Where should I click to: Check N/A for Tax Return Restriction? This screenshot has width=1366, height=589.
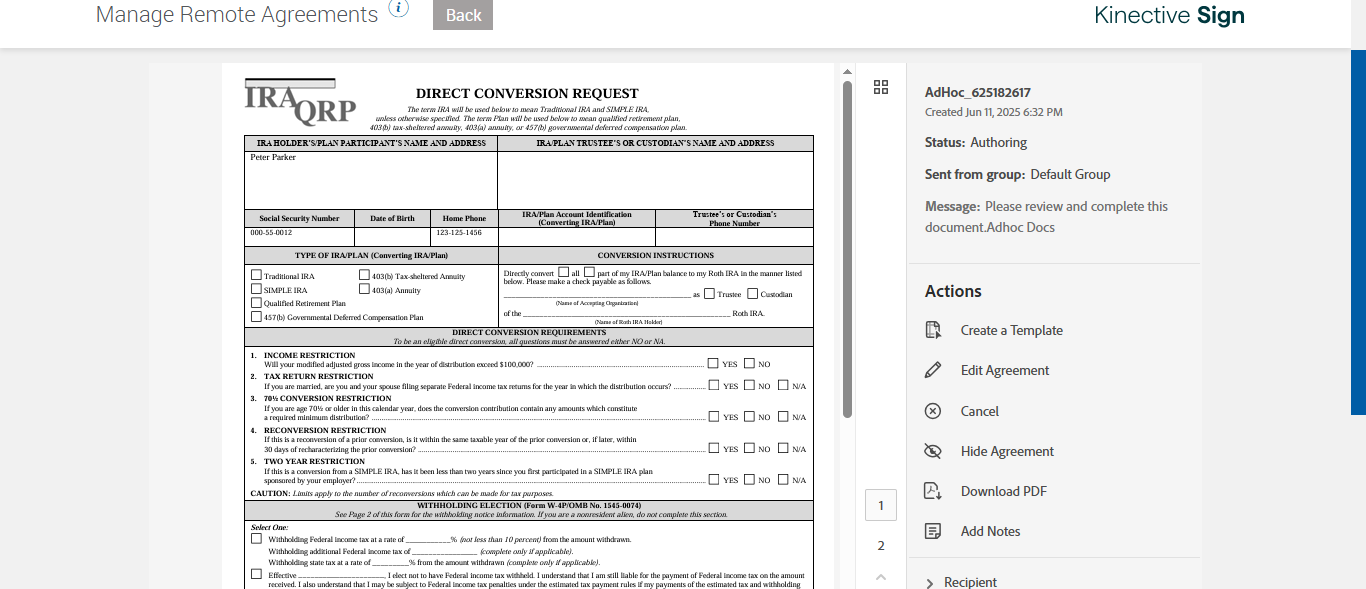click(x=783, y=385)
